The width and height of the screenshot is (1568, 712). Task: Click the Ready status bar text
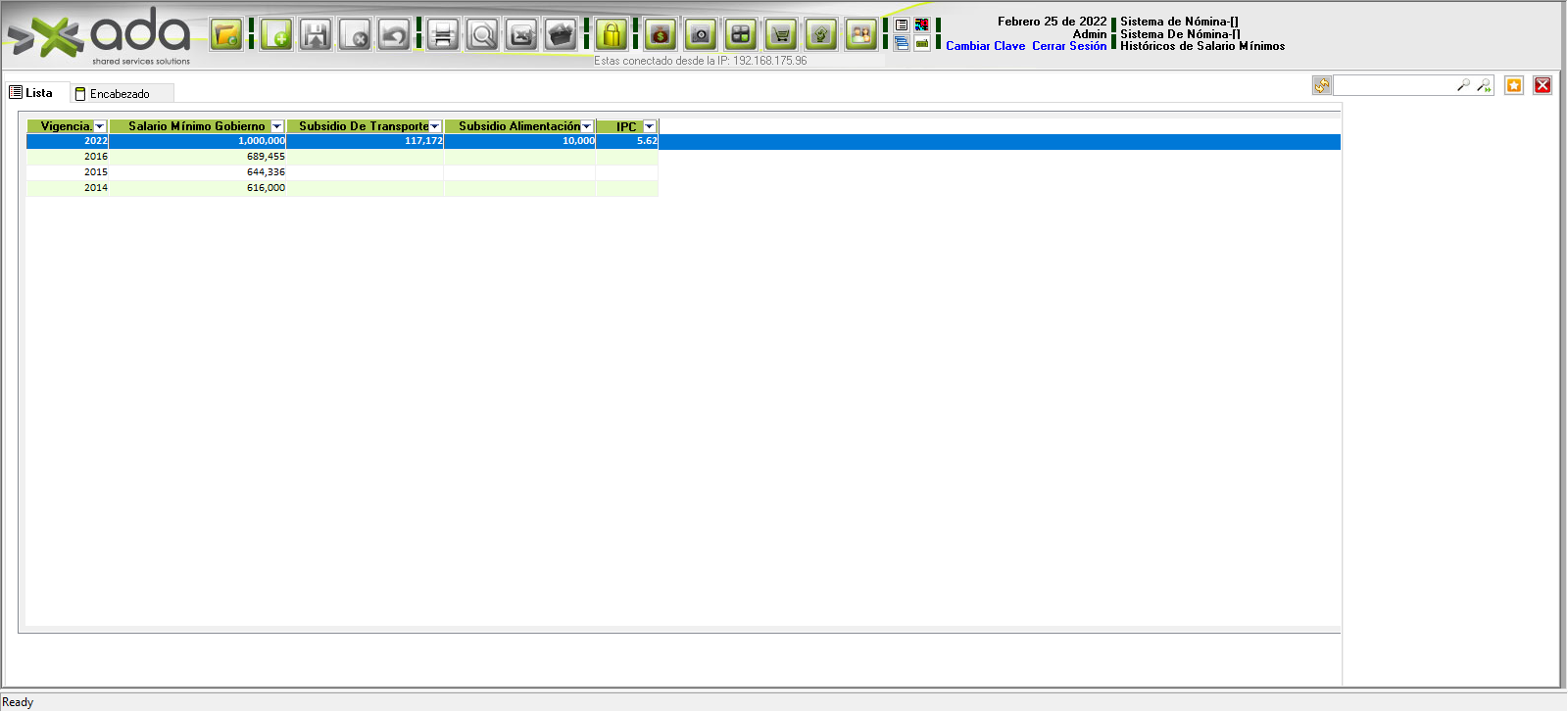point(18,702)
